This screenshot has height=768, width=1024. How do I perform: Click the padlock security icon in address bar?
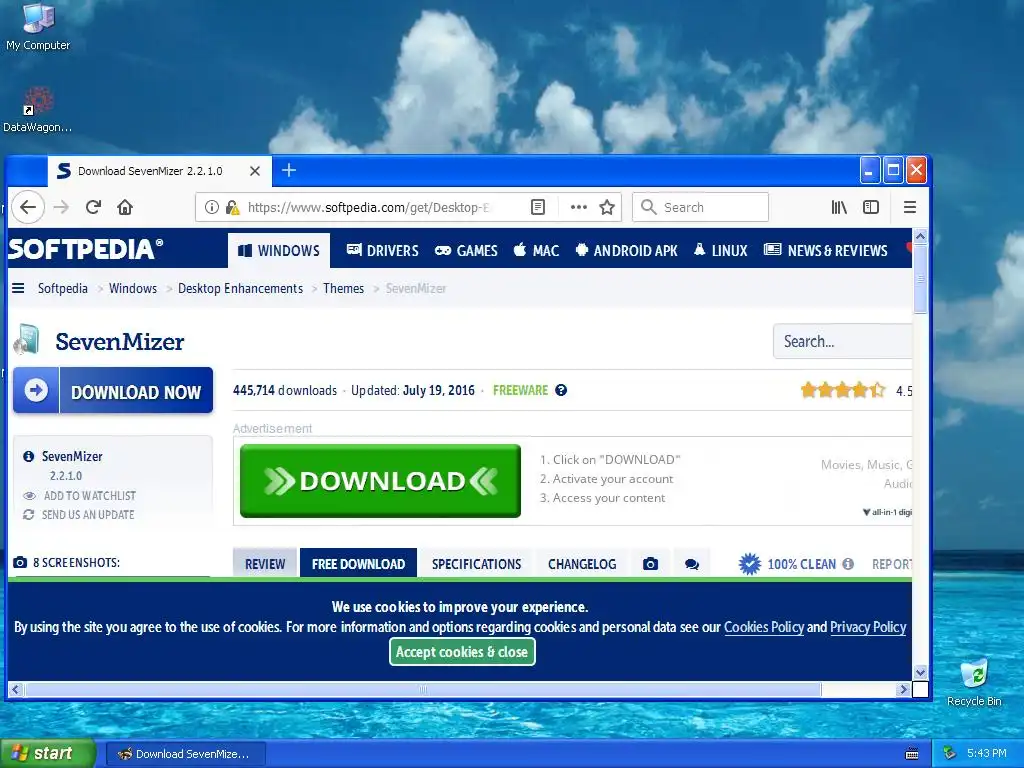coord(232,207)
